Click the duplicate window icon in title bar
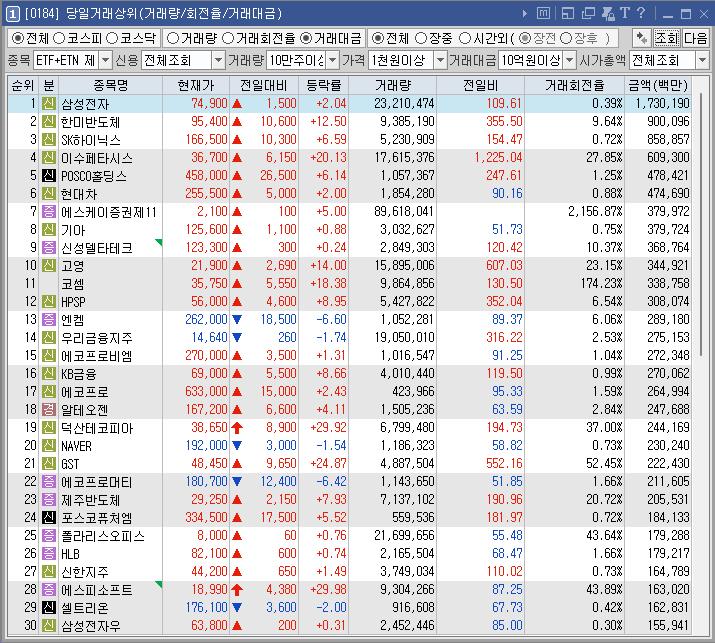Image resolution: width=715 pixels, height=643 pixels. (x=588, y=14)
